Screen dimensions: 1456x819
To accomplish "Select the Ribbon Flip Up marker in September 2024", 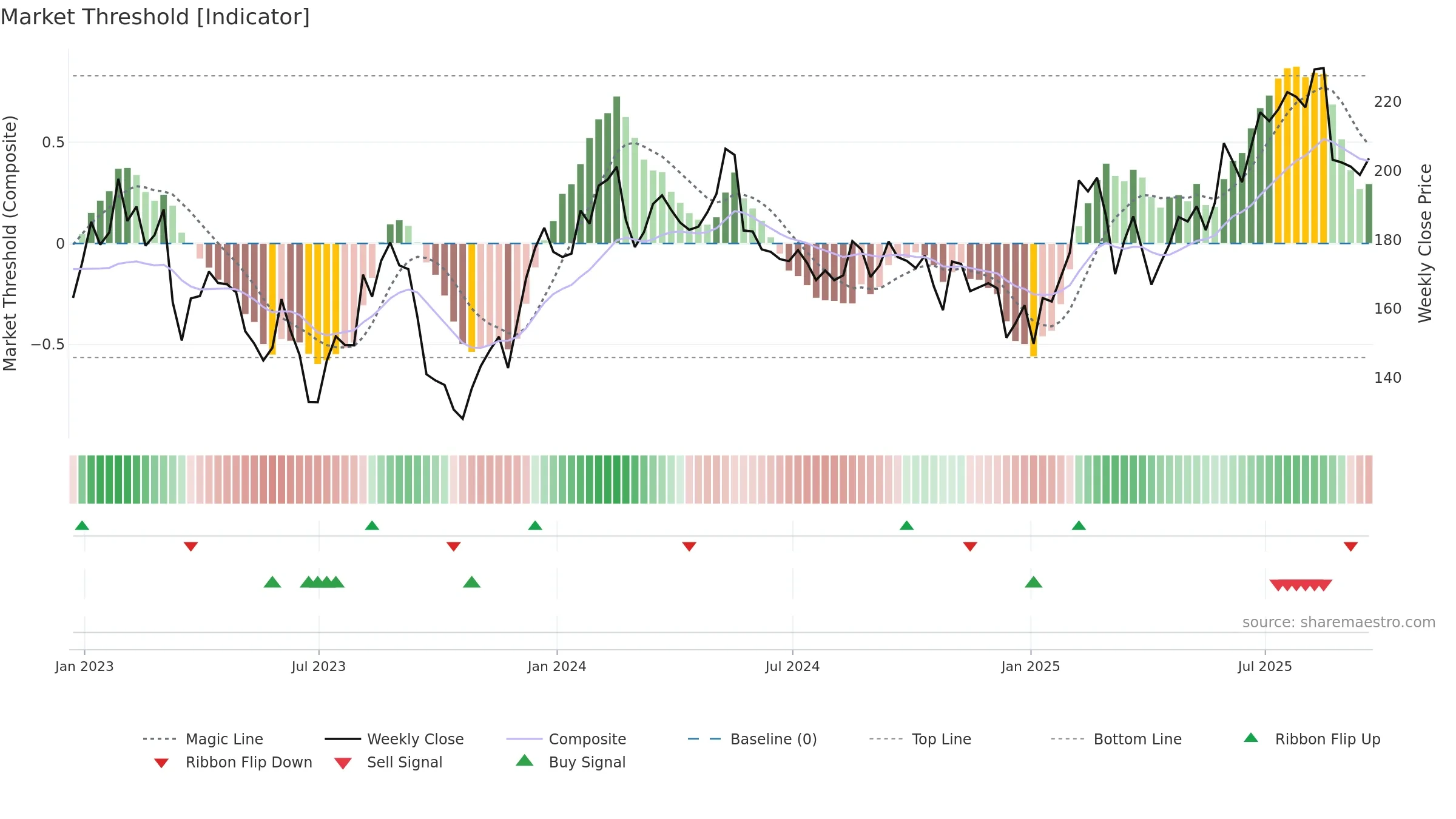I will (906, 525).
